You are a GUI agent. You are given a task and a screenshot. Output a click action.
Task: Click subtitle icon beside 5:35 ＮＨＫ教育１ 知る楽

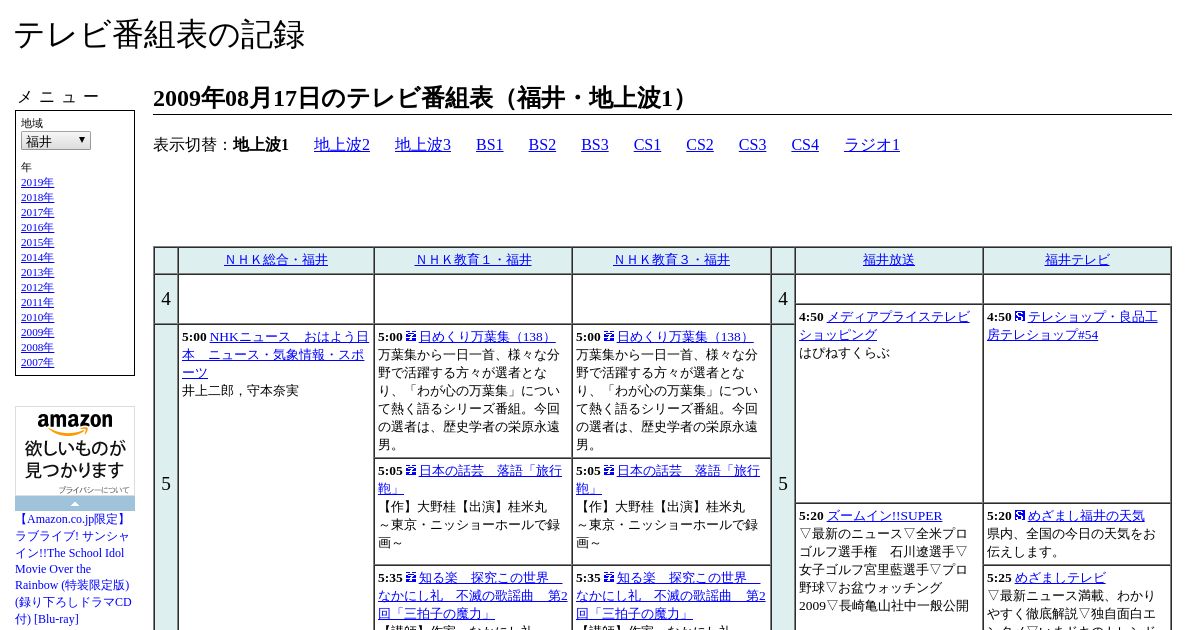click(411, 577)
